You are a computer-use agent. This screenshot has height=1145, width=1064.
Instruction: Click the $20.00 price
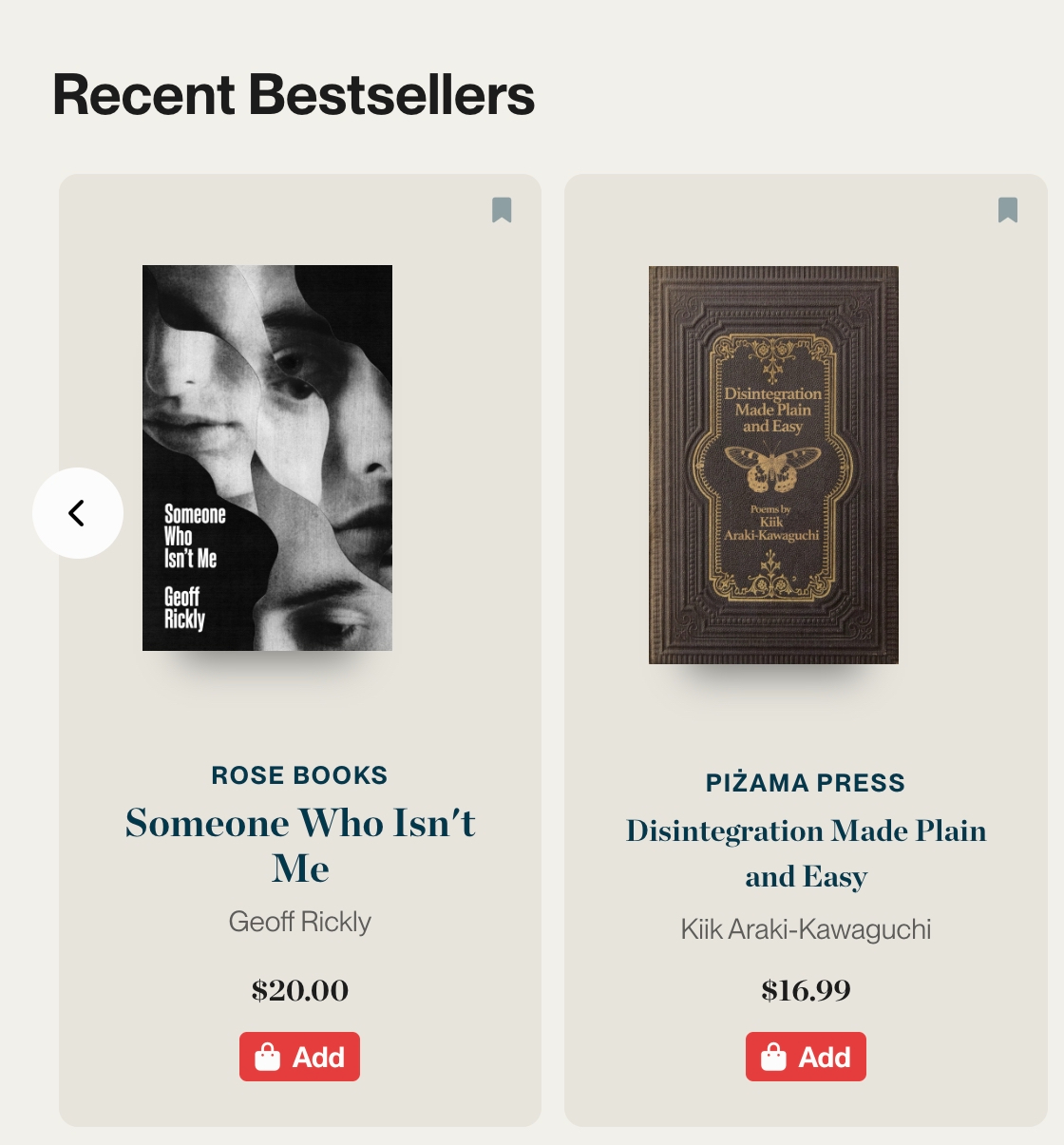click(299, 990)
